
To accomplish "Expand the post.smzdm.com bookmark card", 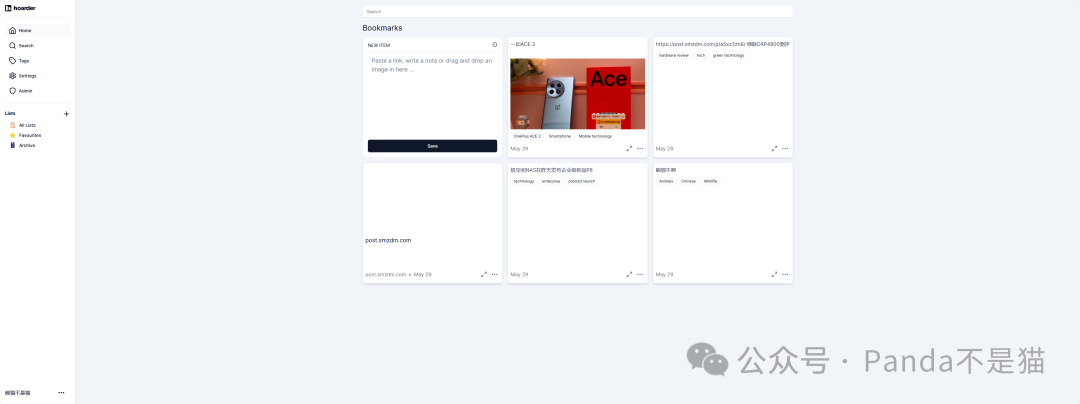I will click(484, 275).
